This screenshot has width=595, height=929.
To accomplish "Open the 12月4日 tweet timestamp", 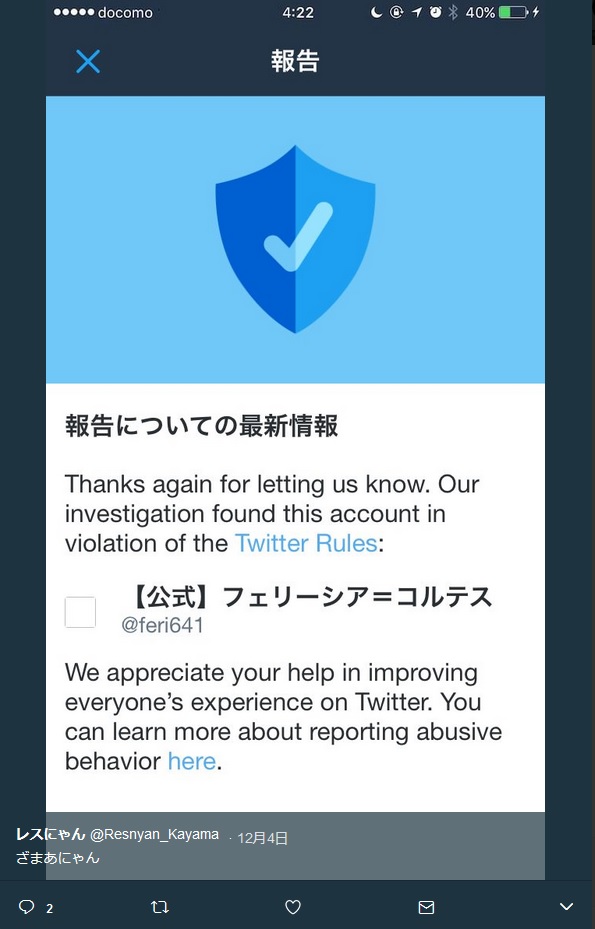I will tap(263, 838).
